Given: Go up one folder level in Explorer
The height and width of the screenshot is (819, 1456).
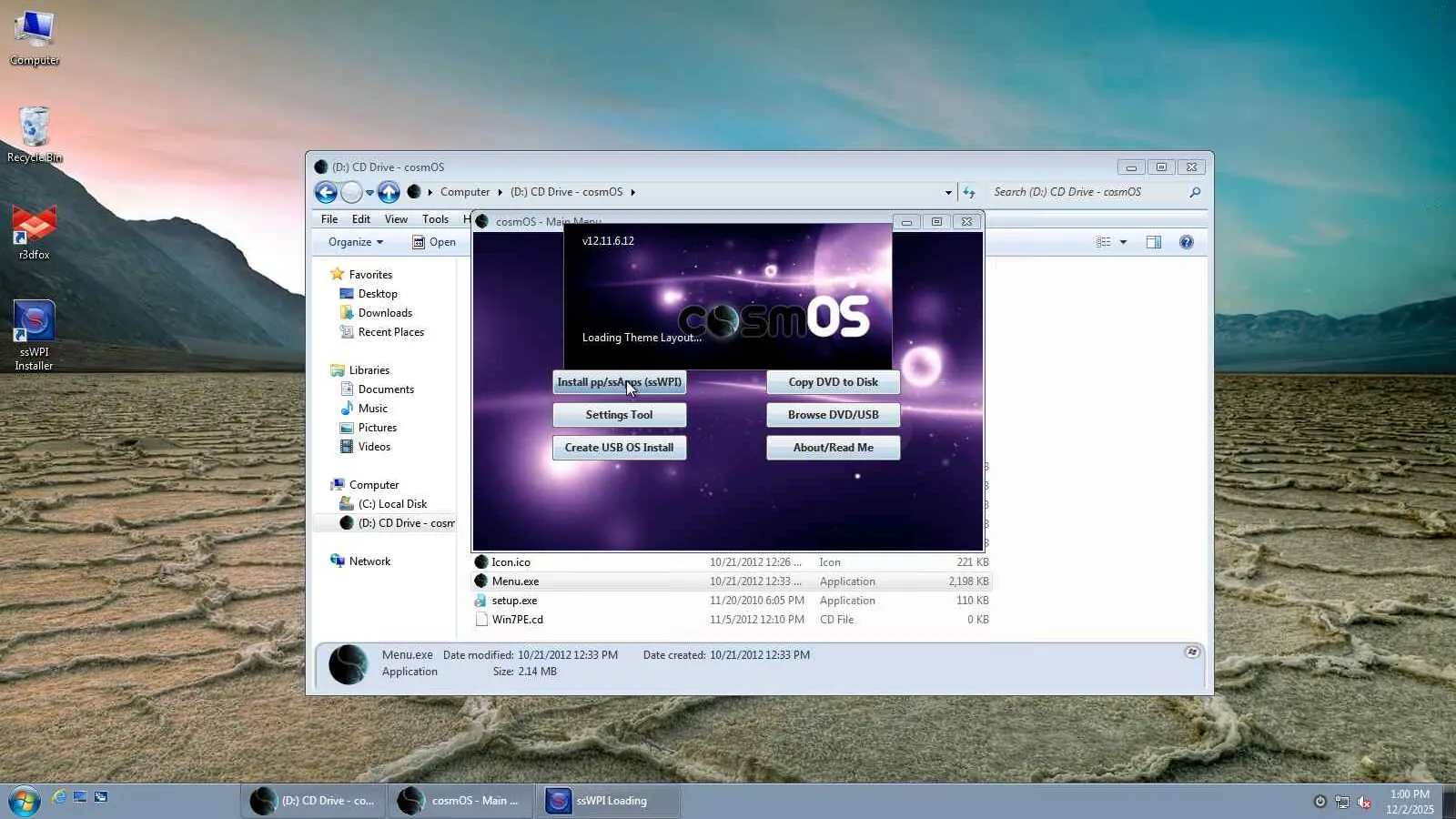Looking at the screenshot, I should (x=389, y=192).
